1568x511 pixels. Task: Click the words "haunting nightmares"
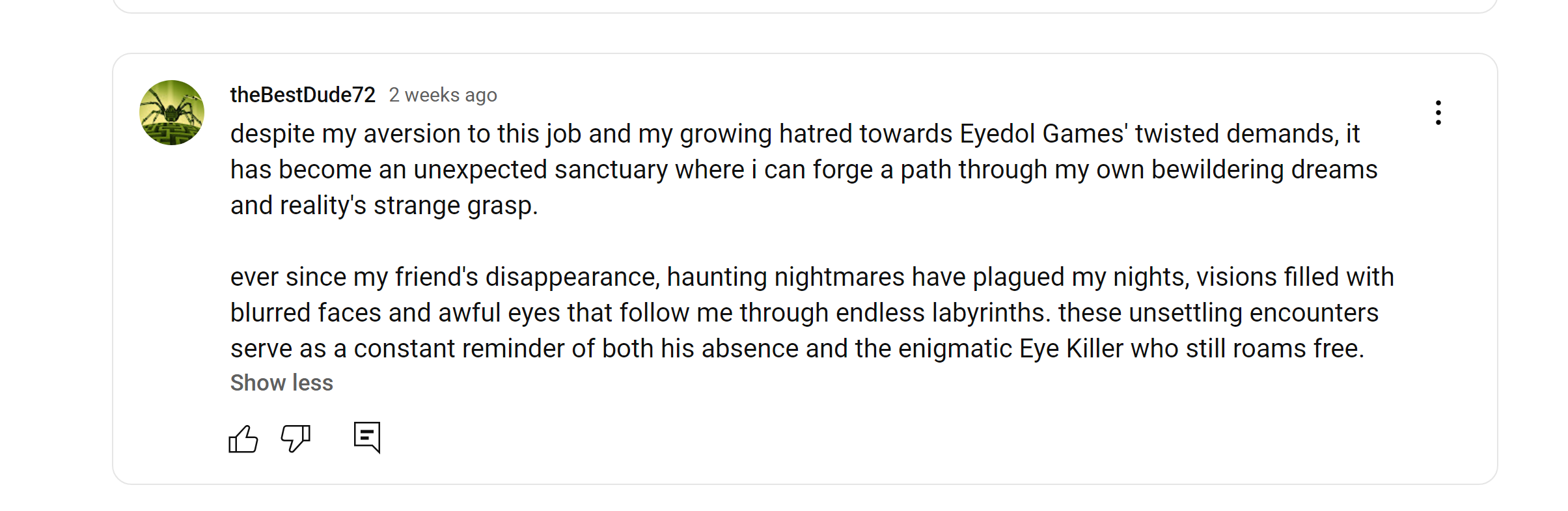[785, 277]
